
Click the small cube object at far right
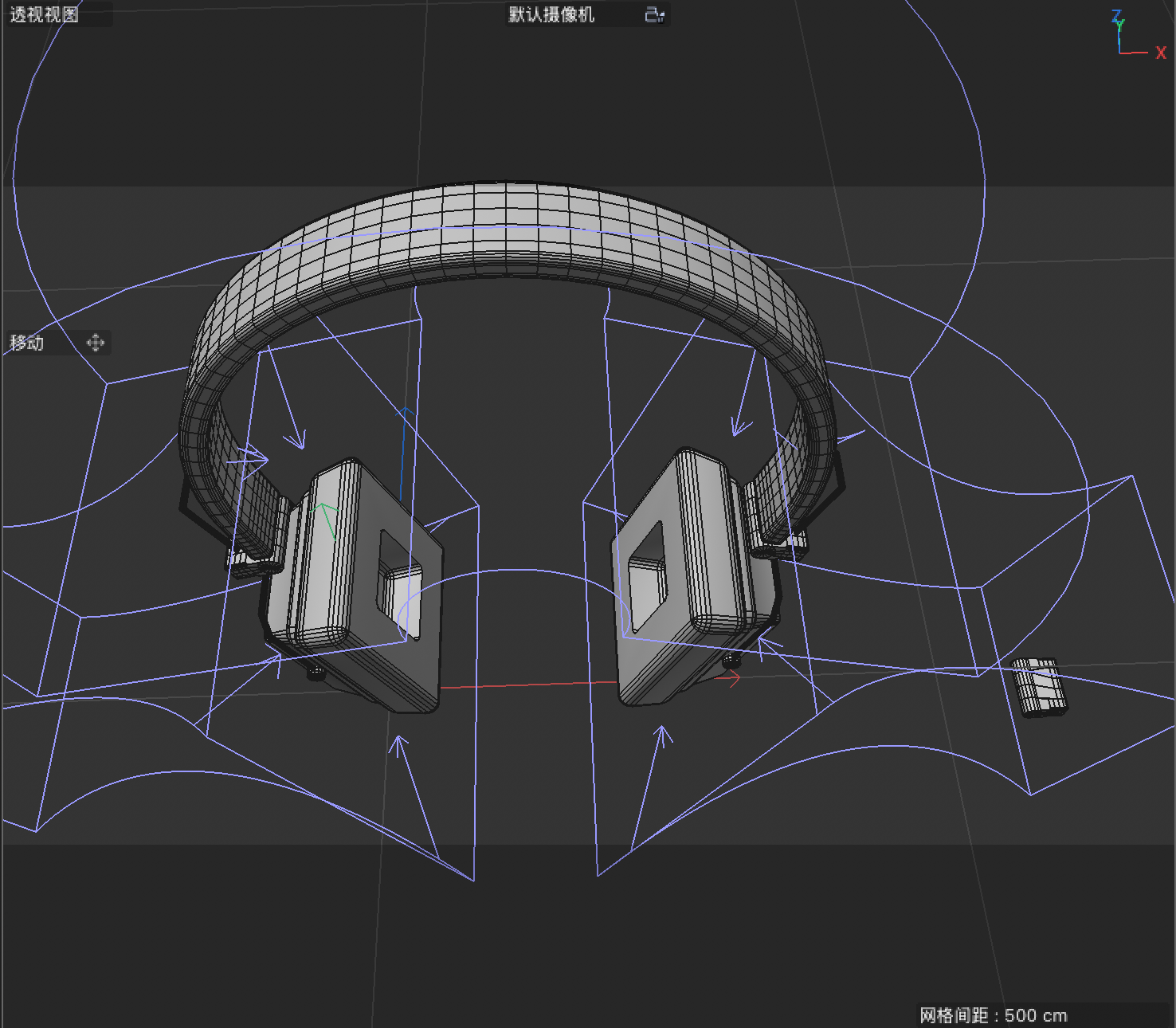1038,685
